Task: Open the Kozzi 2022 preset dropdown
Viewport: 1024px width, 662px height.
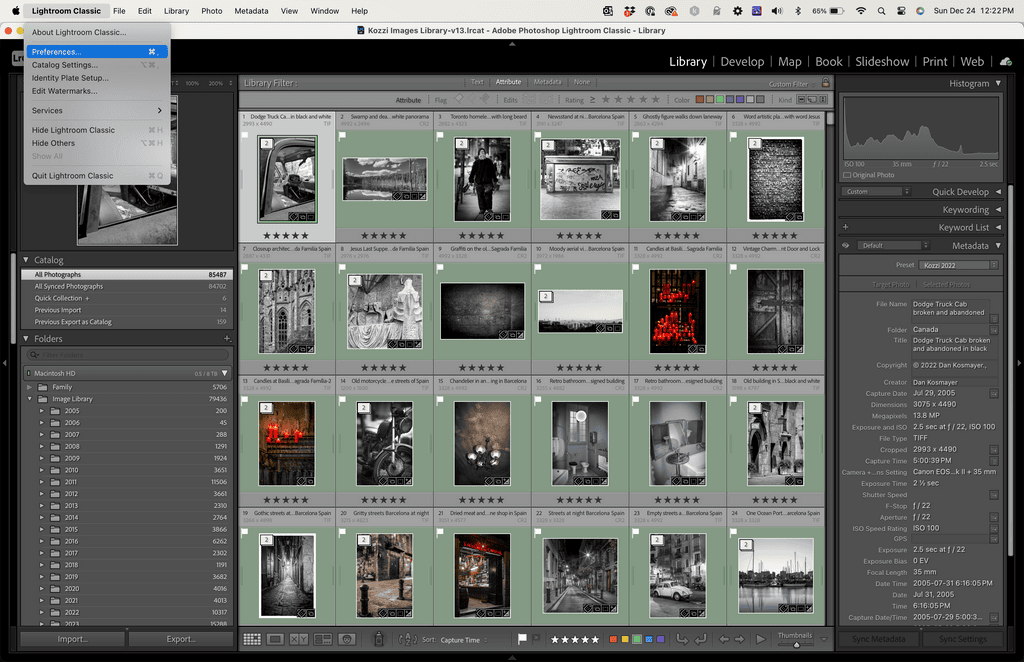Action: (x=959, y=265)
